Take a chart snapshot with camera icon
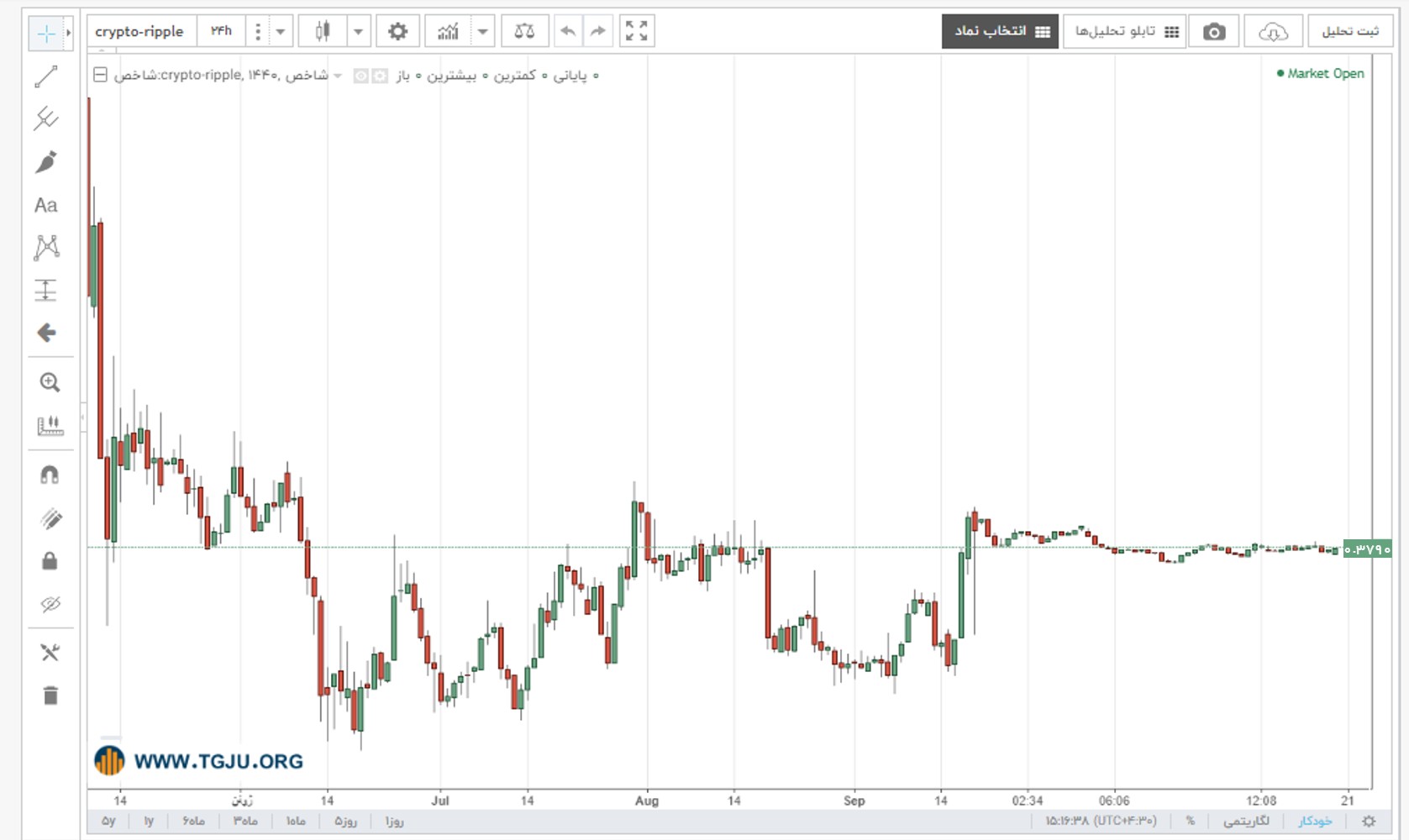This screenshot has width=1409, height=840. coord(1213,32)
